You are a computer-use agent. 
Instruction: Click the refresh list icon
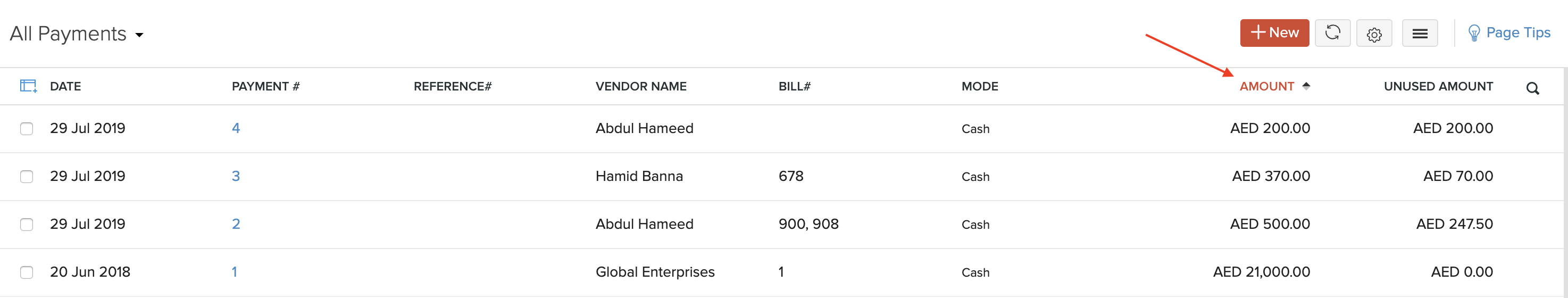tap(1332, 33)
